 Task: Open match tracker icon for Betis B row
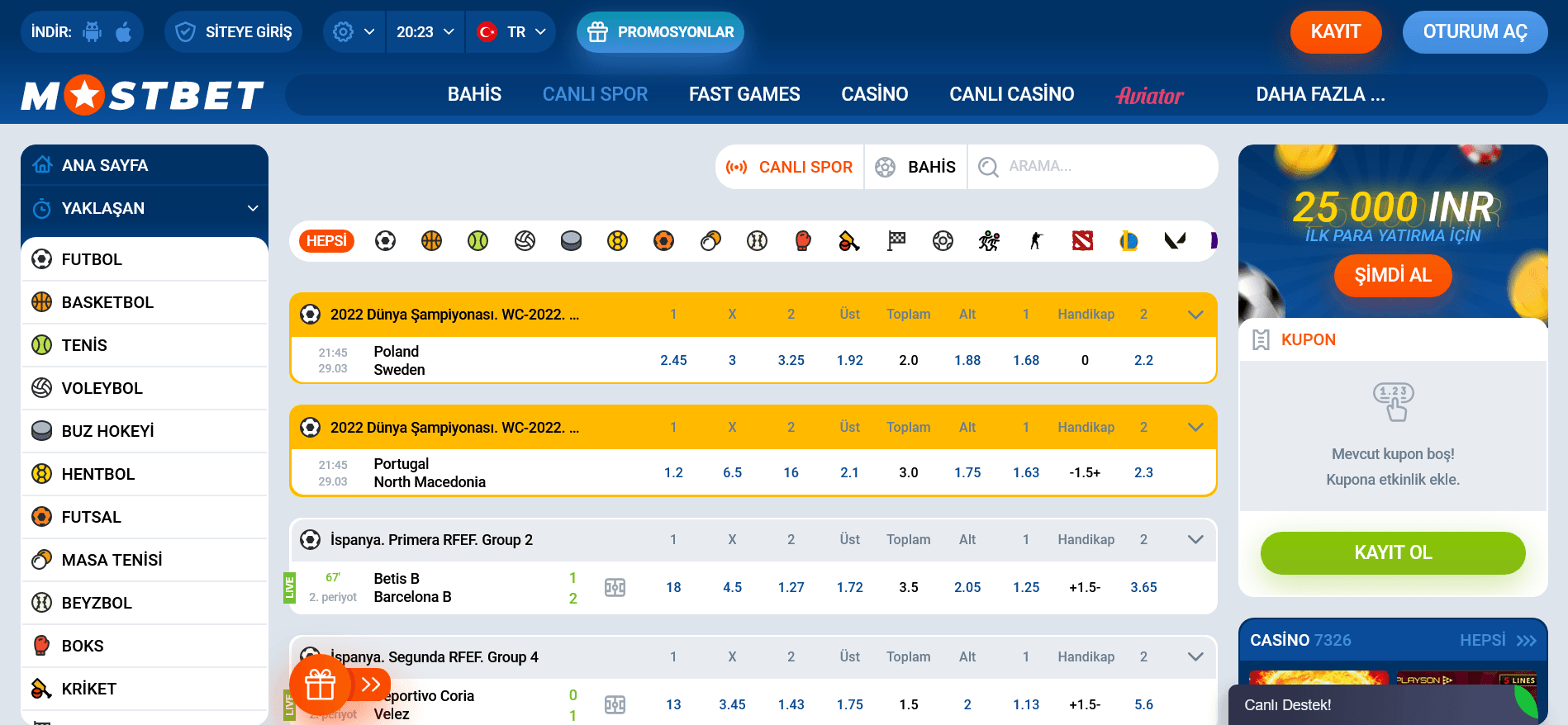(615, 587)
